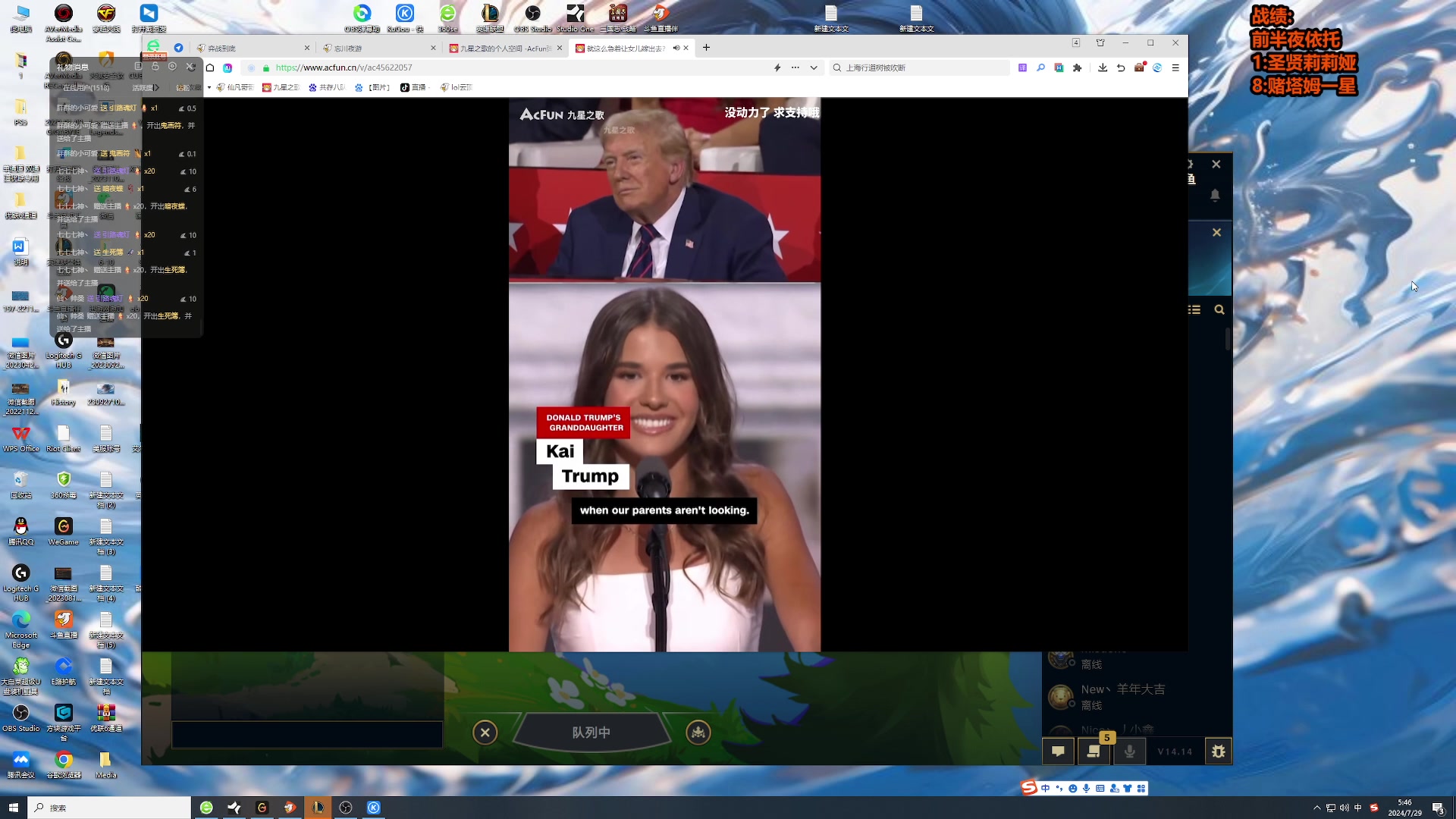Click the lightning speed-mode icon in address bar

click(777, 67)
